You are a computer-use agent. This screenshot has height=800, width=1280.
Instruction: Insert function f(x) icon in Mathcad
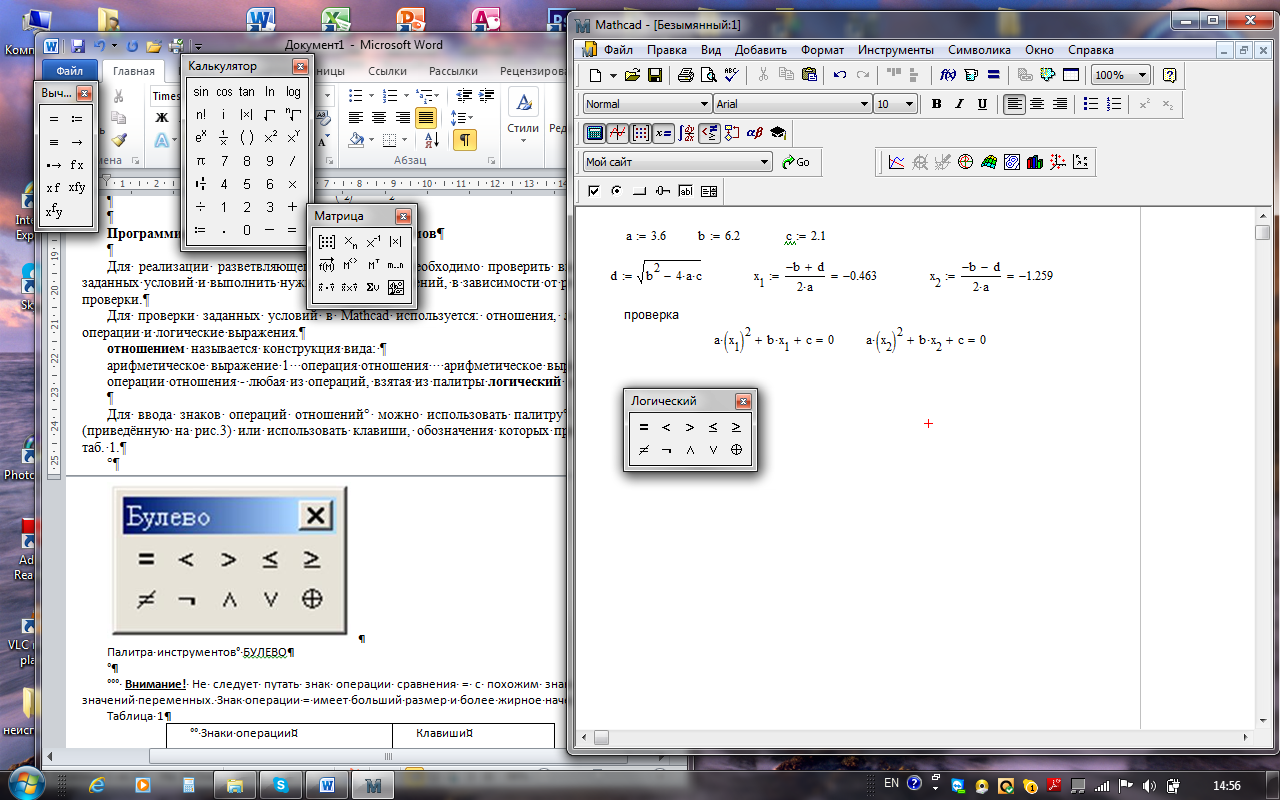[x=949, y=75]
